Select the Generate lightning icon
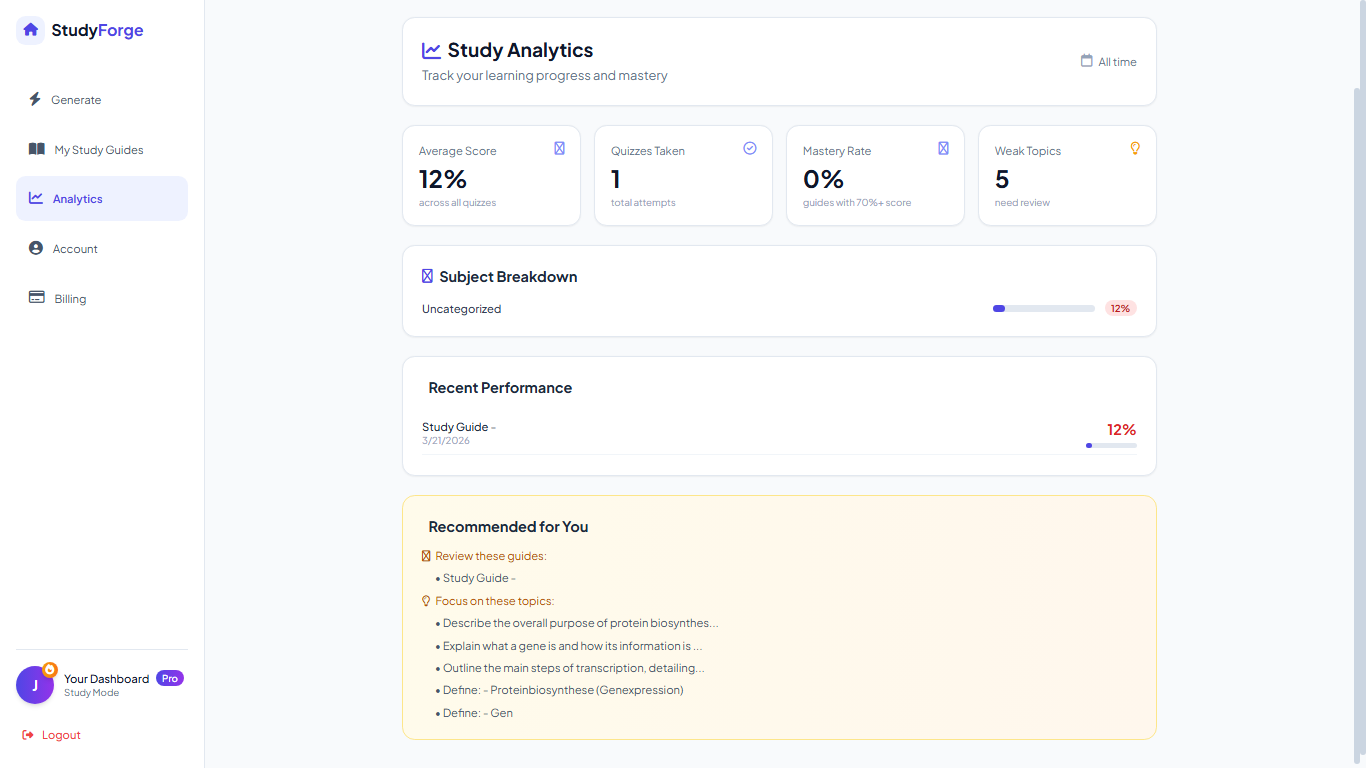This screenshot has width=1366, height=768. pos(34,99)
